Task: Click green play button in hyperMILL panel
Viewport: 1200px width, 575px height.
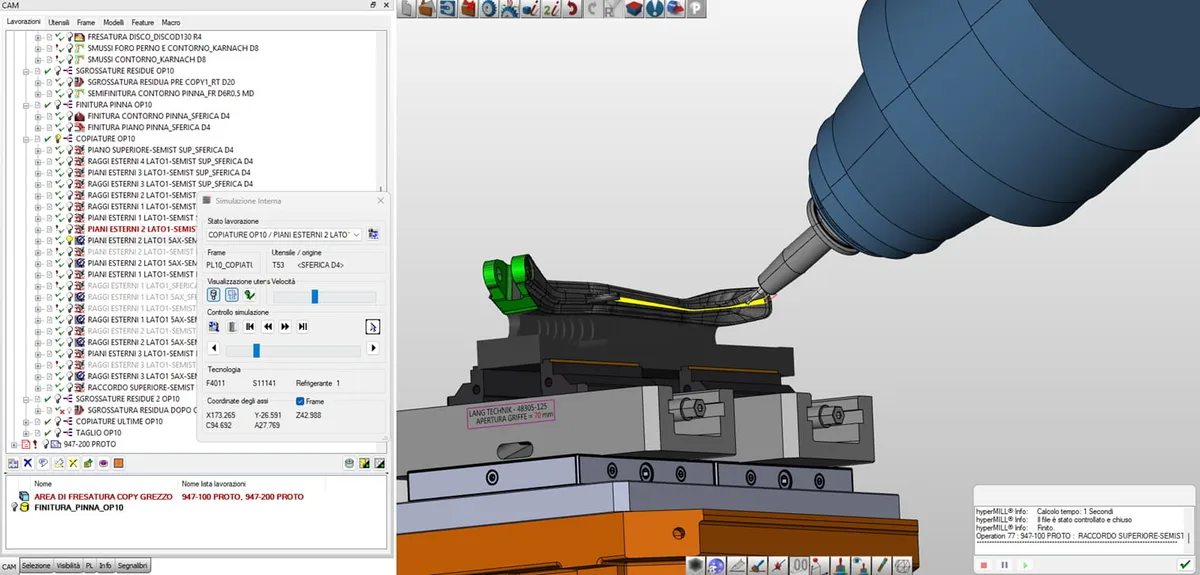Action: tap(1026, 565)
